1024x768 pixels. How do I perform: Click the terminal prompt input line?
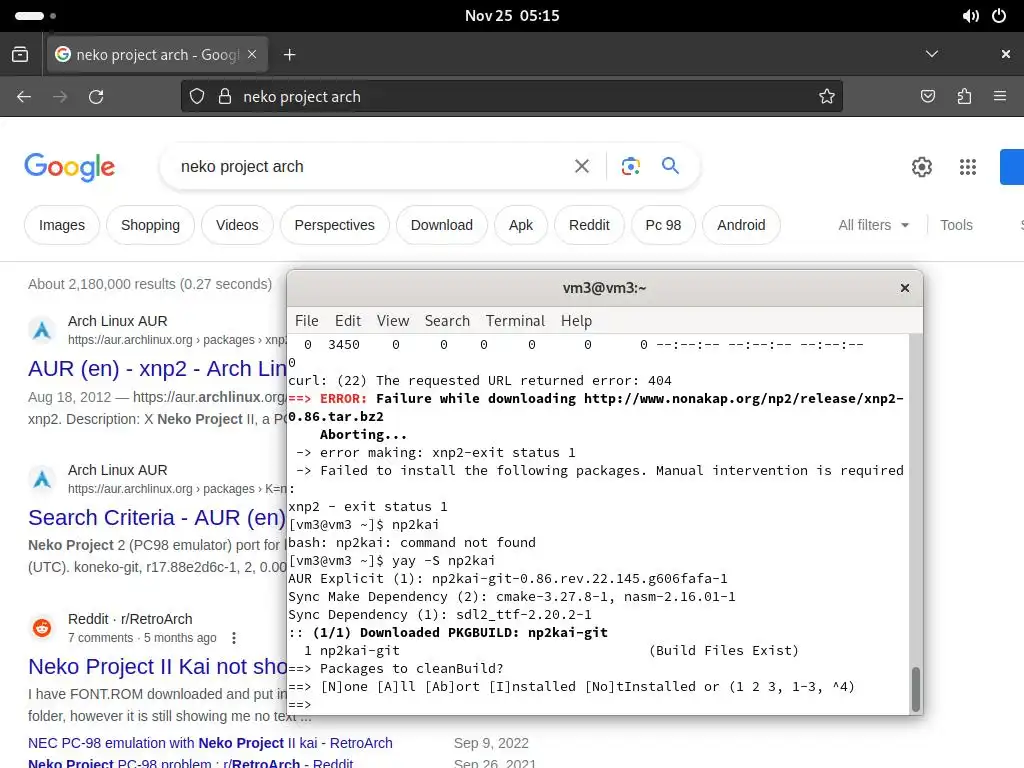click(598, 705)
